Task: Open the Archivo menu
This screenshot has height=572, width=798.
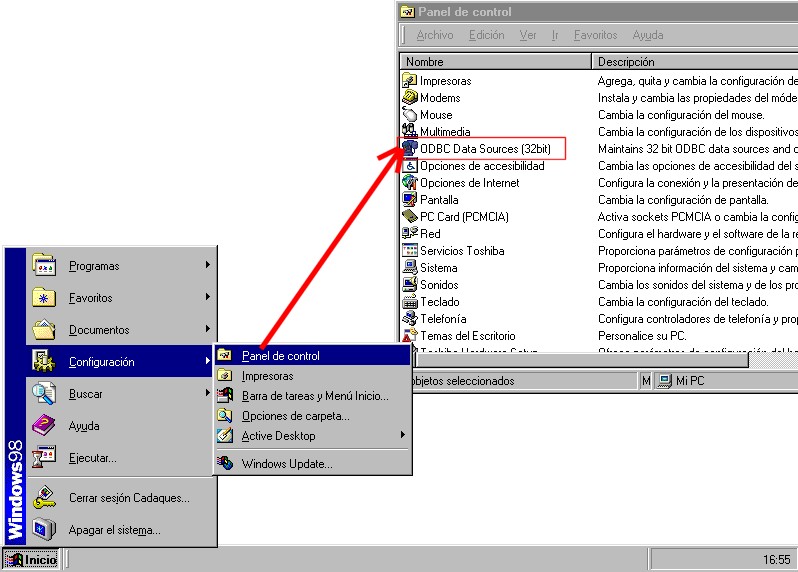Action: pyautogui.click(x=435, y=35)
